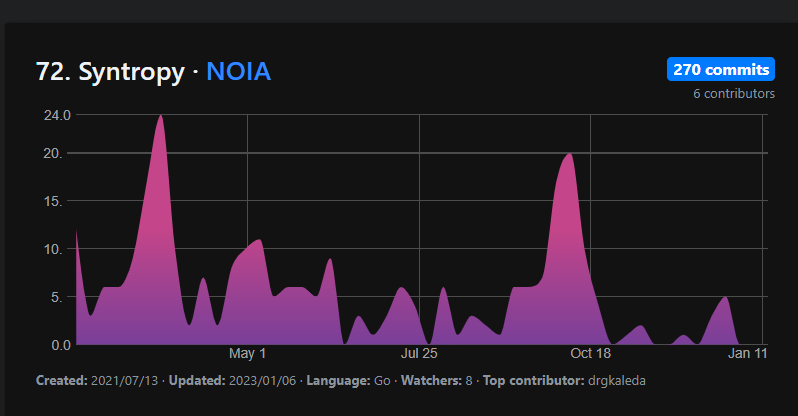Click the 0.0 y-axis label
This screenshot has width=798, height=416.
61,345
